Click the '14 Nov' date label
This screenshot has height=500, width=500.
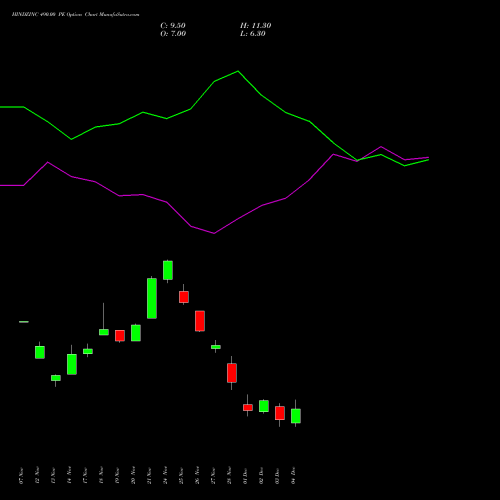pos(69,475)
